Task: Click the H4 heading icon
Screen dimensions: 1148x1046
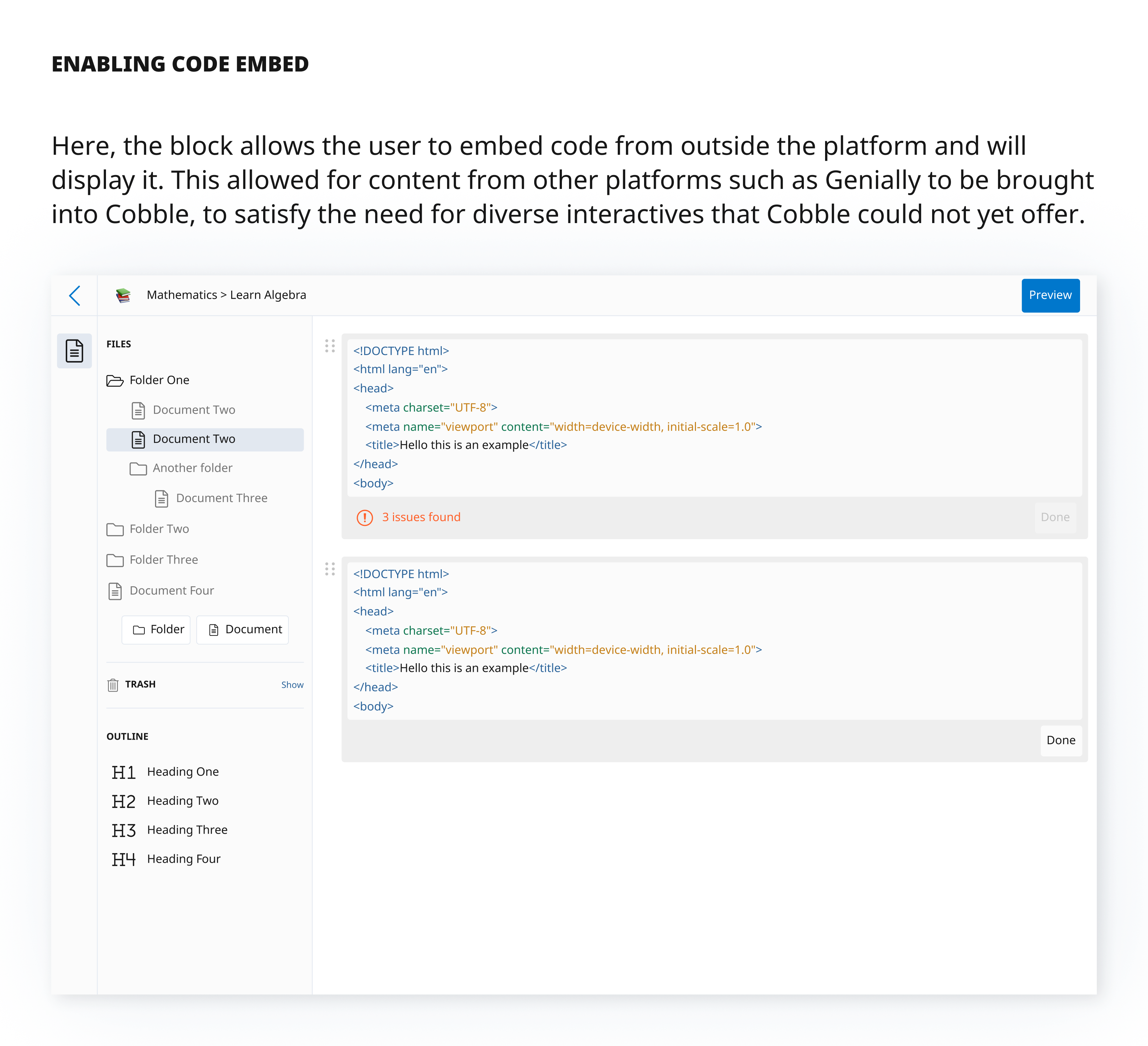Action: pos(123,859)
